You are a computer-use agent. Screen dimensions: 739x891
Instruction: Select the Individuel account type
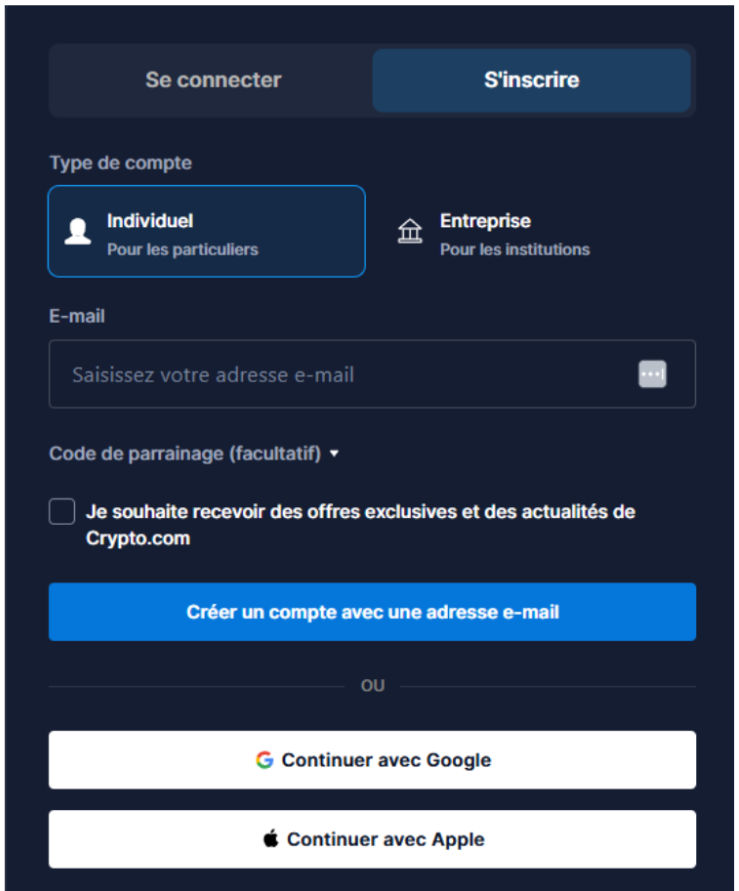coord(206,231)
